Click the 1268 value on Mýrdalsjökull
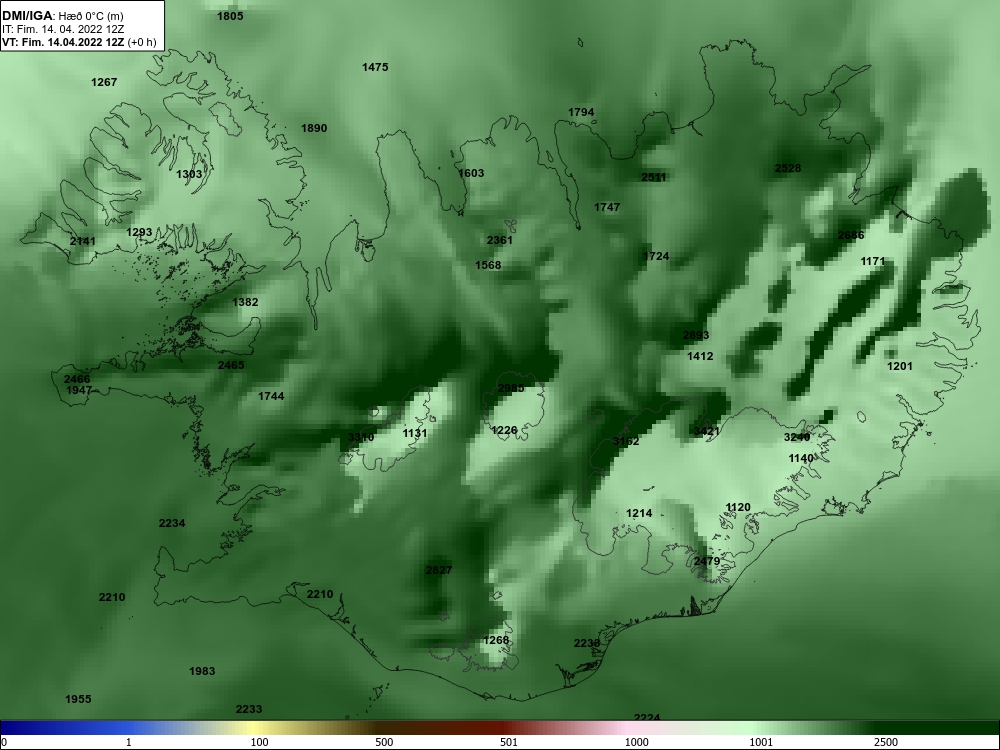1000x750 pixels. 496,640
